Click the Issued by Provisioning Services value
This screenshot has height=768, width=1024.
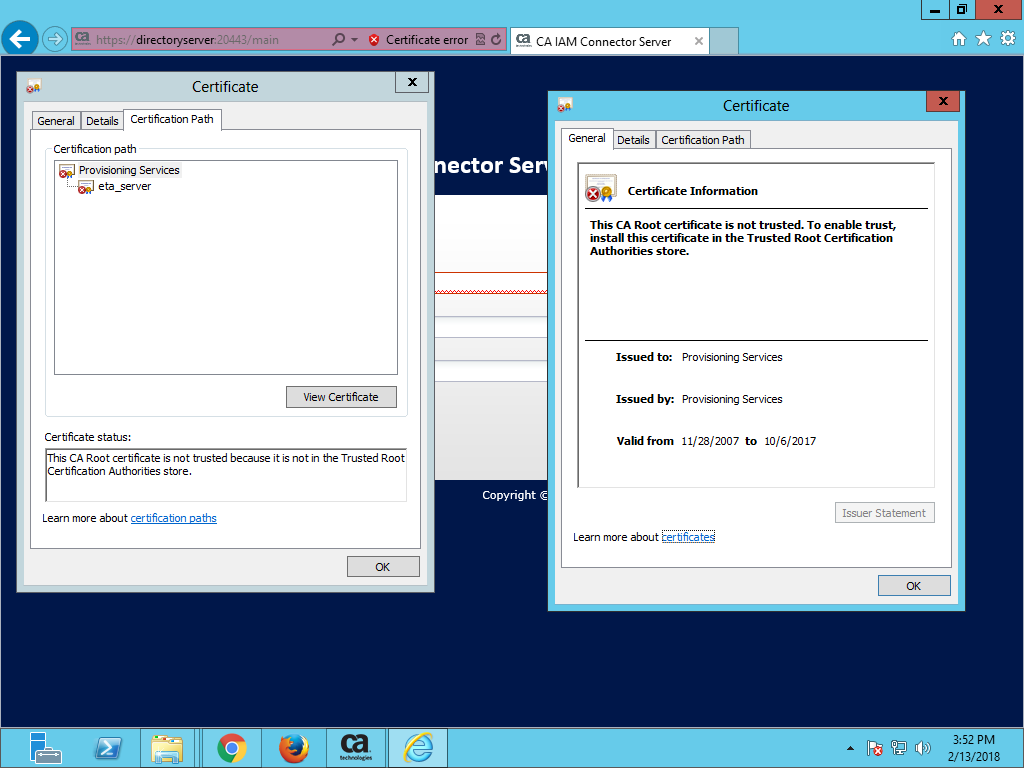(731, 399)
